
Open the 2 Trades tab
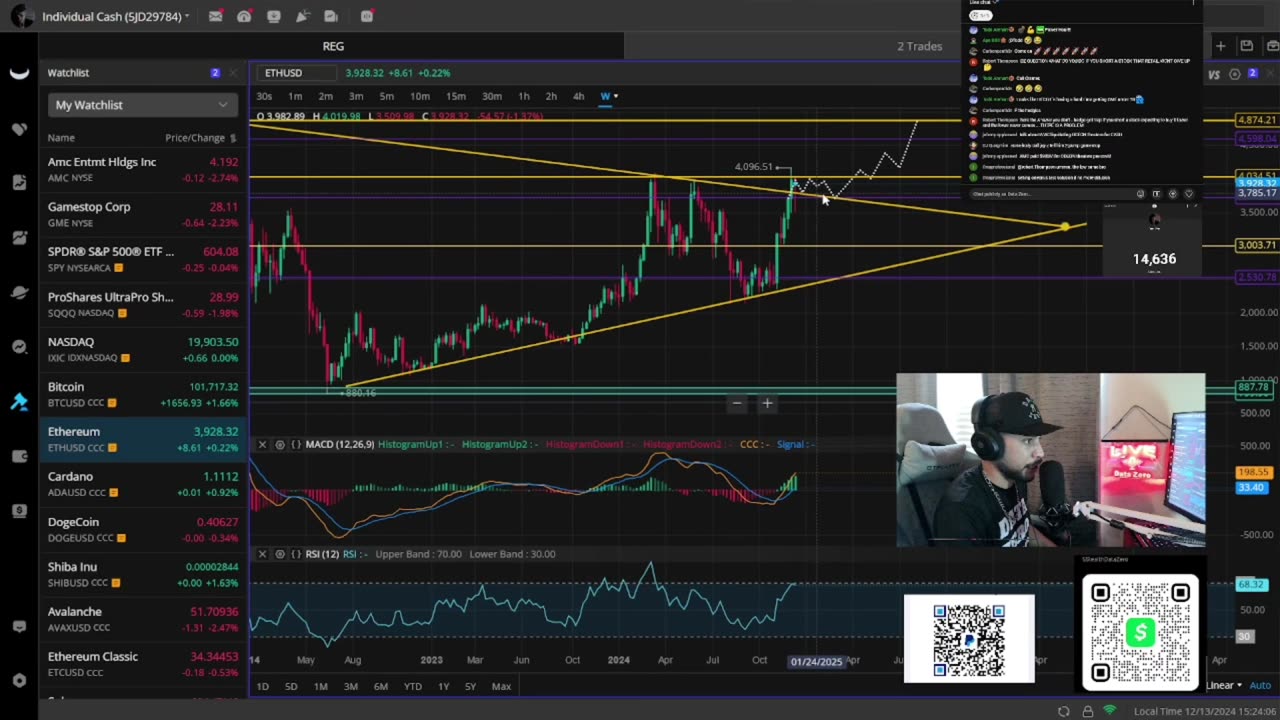click(919, 46)
